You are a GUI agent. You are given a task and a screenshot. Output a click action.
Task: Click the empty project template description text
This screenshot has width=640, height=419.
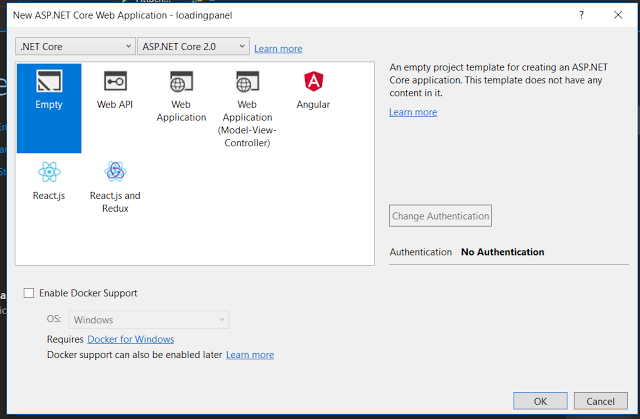coord(498,80)
